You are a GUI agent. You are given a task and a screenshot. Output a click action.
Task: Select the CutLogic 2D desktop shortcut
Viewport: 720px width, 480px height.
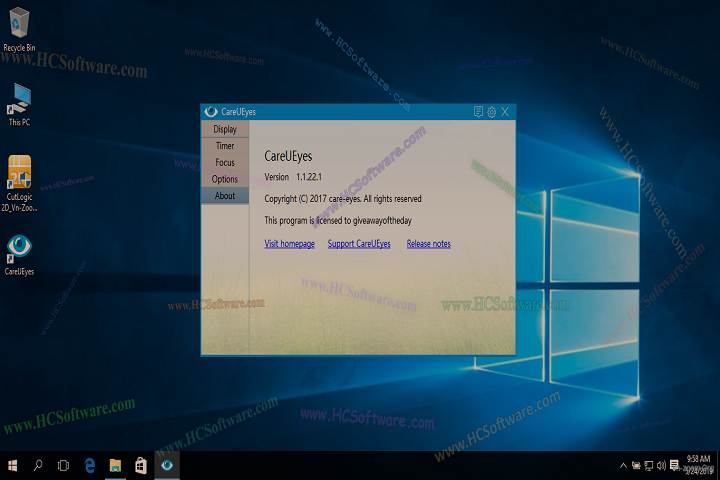click(19, 183)
